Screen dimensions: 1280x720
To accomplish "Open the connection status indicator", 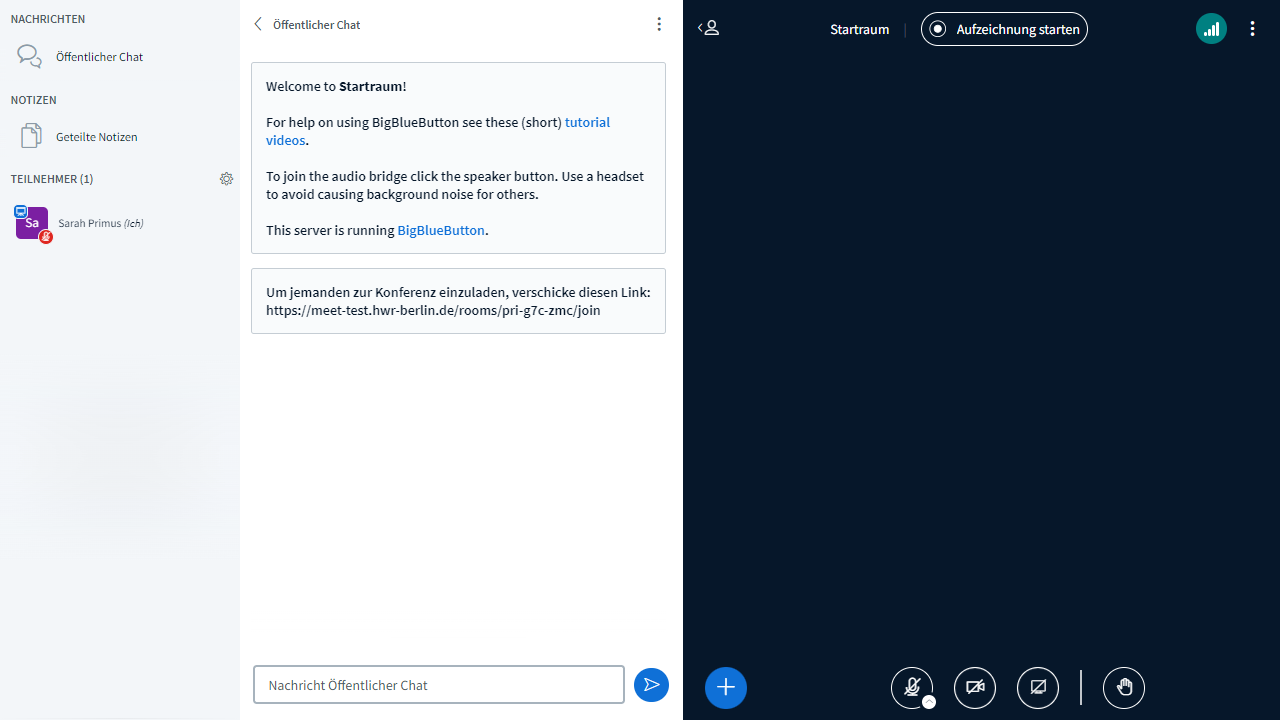I will (x=1211, y=29).
